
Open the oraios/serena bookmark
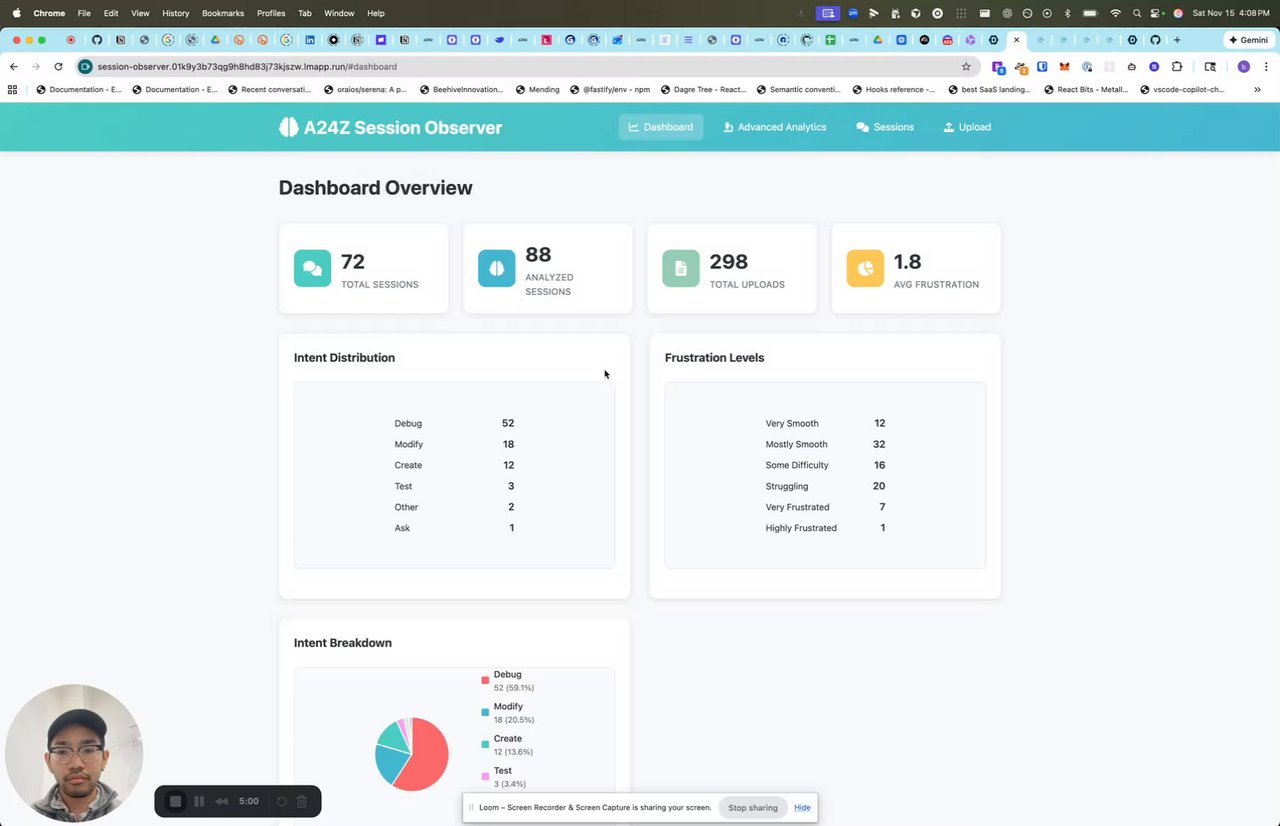pos(365,89)
